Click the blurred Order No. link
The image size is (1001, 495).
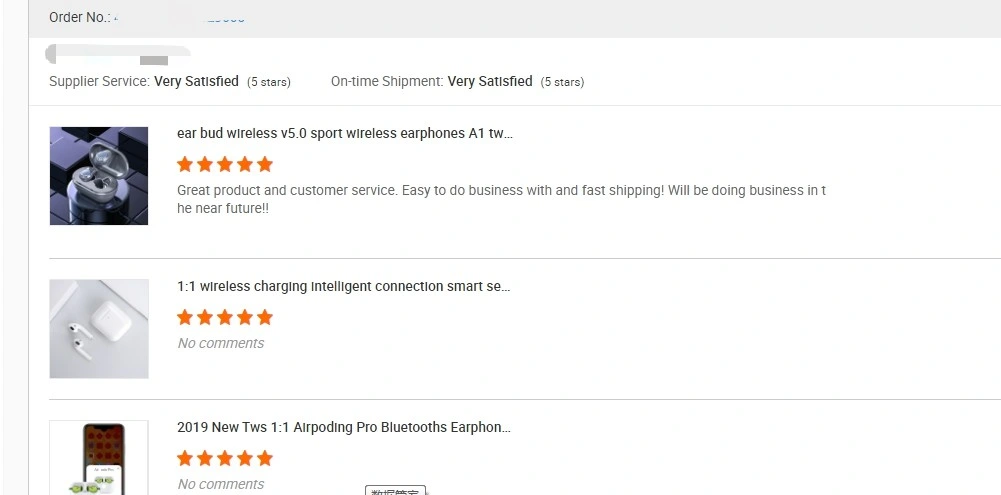point(179,17)
